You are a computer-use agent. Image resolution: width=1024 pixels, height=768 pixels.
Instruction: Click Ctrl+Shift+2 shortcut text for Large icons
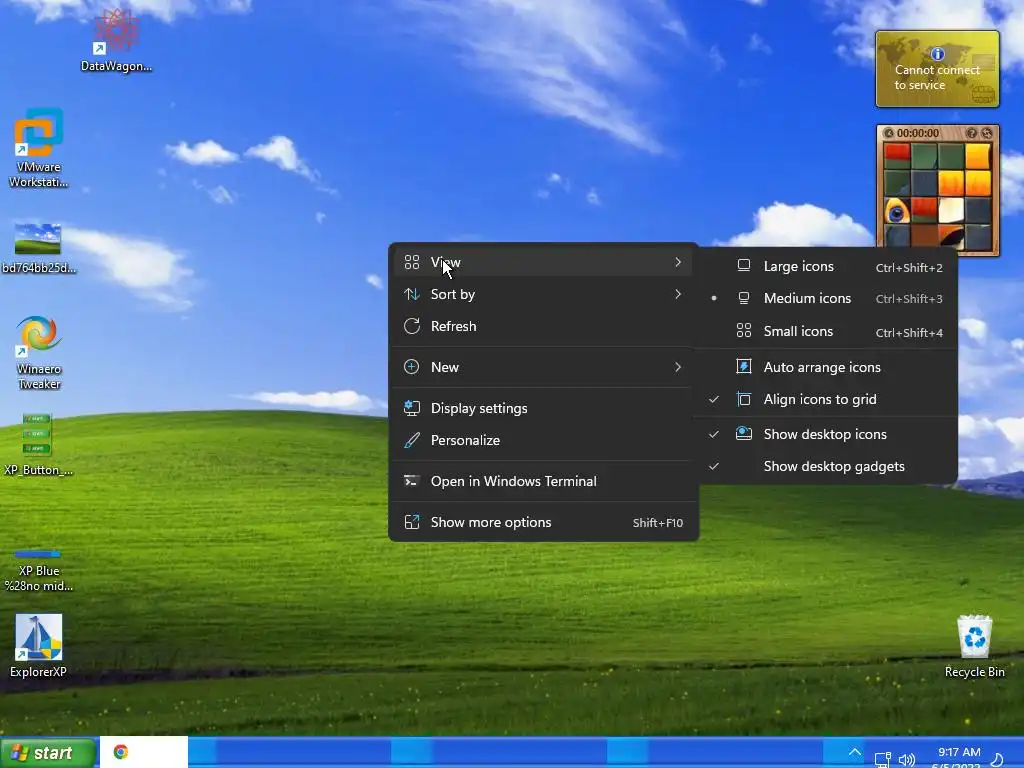(x=909, y=268)
